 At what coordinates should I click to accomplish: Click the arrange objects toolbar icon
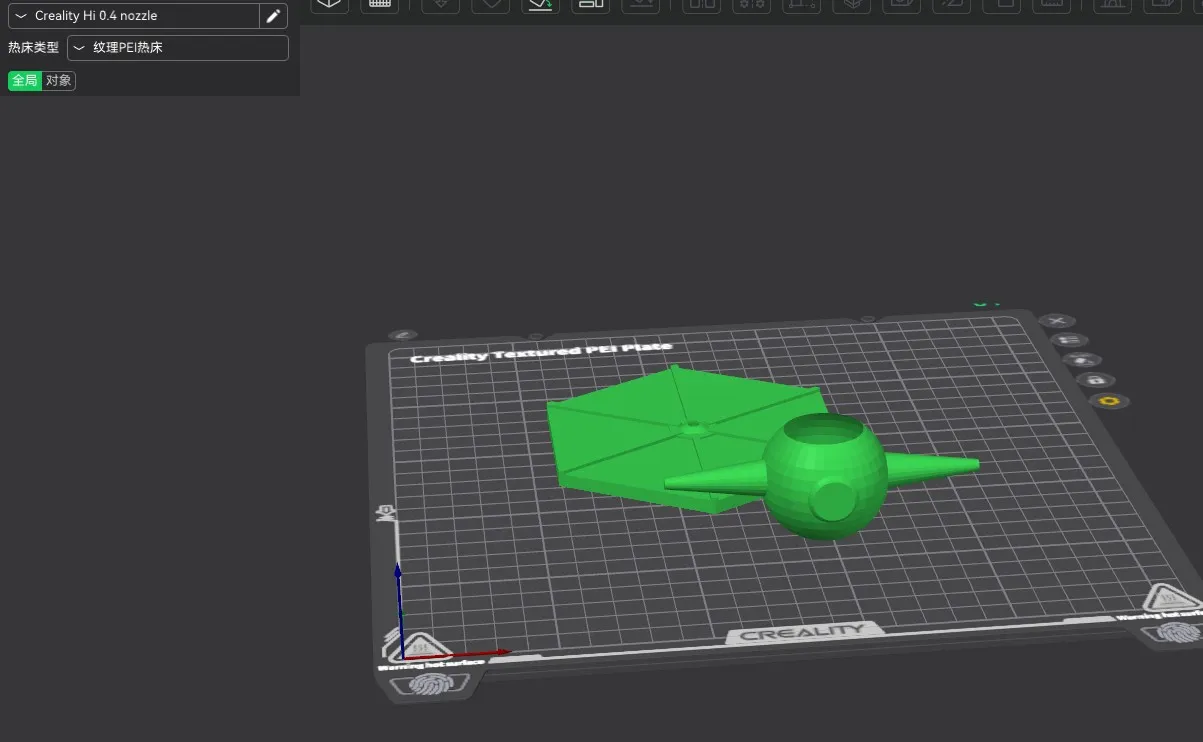(591, 4)
